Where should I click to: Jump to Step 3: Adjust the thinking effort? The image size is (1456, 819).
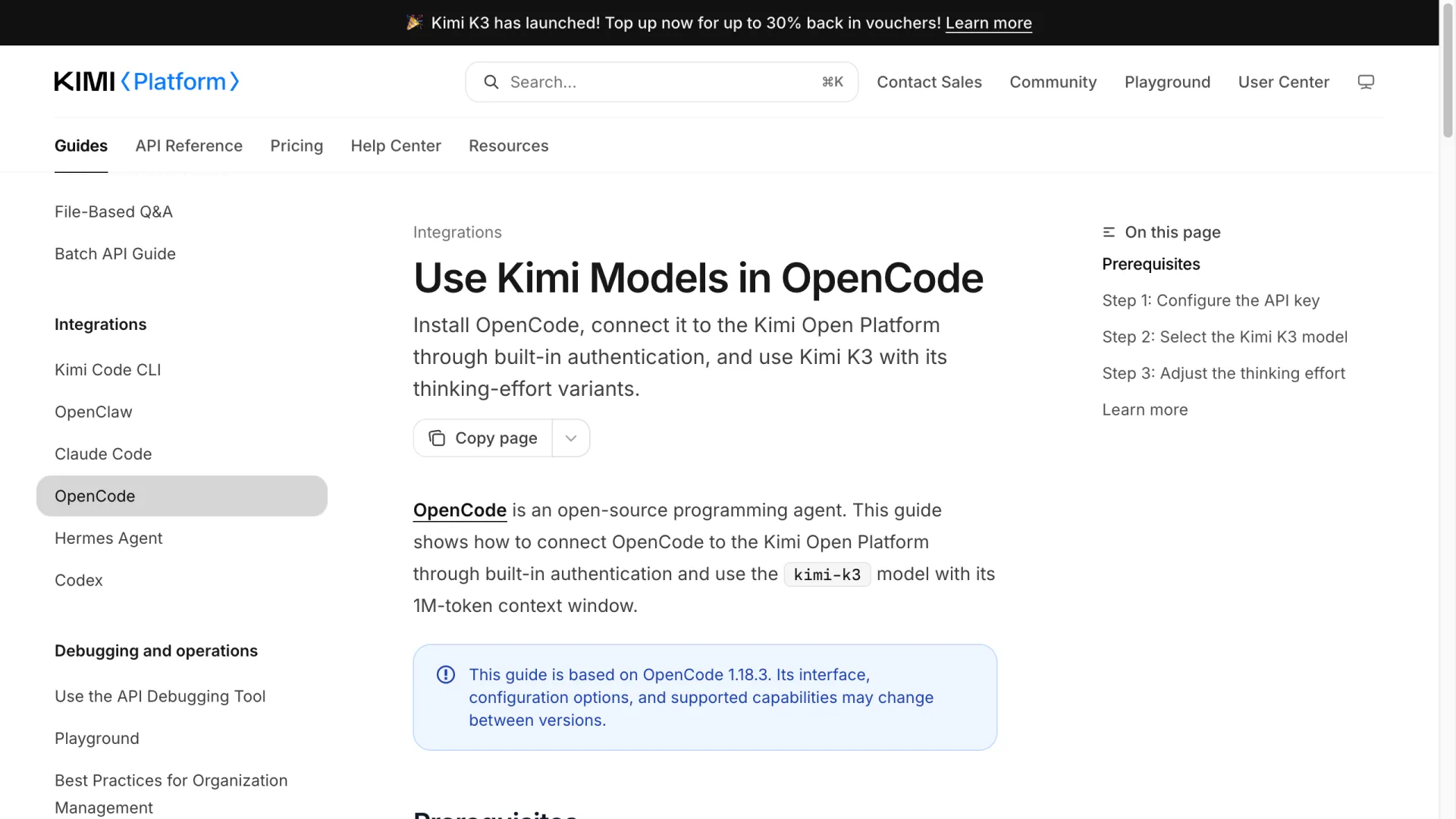[1224, 373]
